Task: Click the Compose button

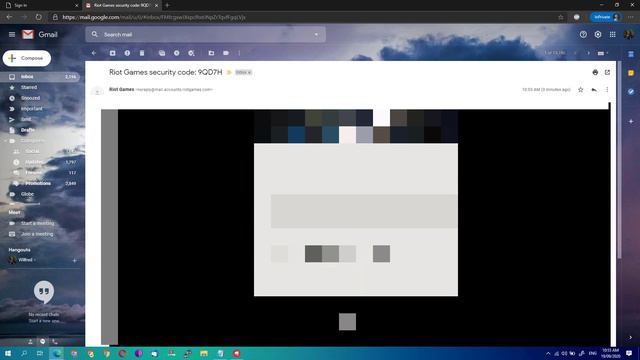Action: [x=27, y=58]
